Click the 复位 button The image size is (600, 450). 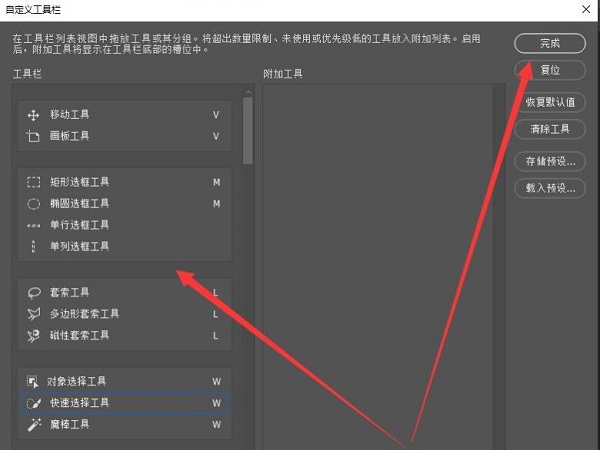[550, 70]
